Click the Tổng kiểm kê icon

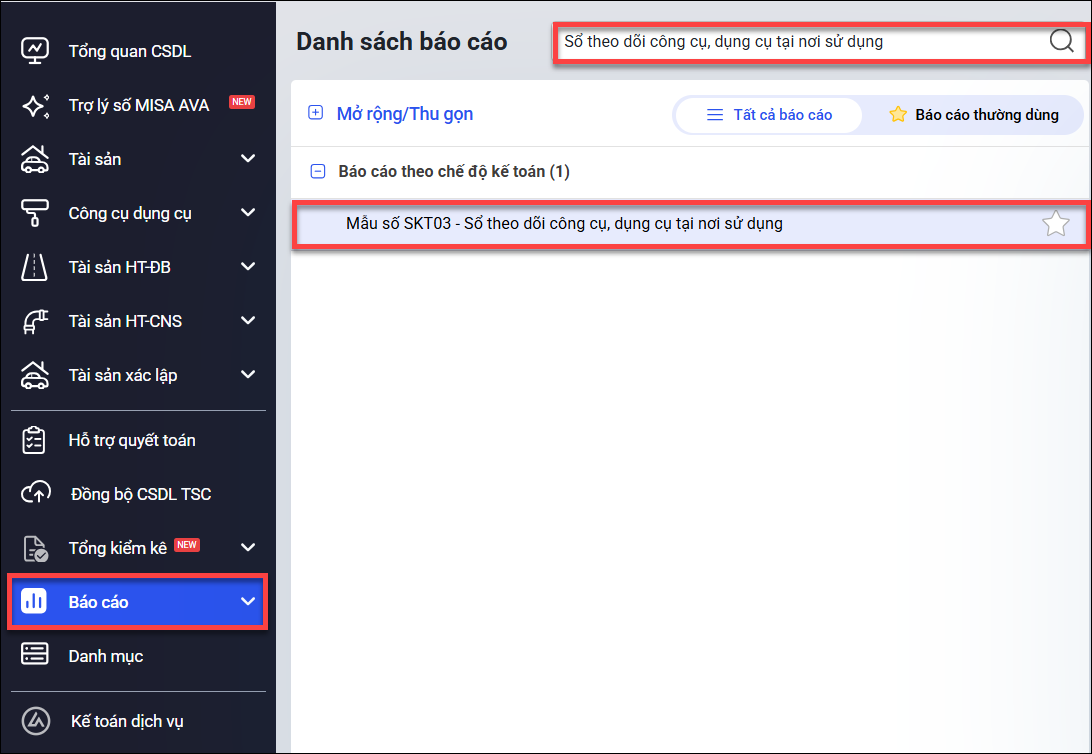click(35, 548)
